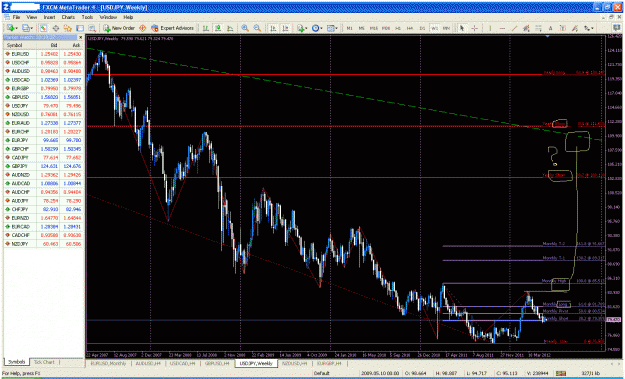Select the D1 timeframe
Viewport: 625px width, 379px height.
[422, 28]
